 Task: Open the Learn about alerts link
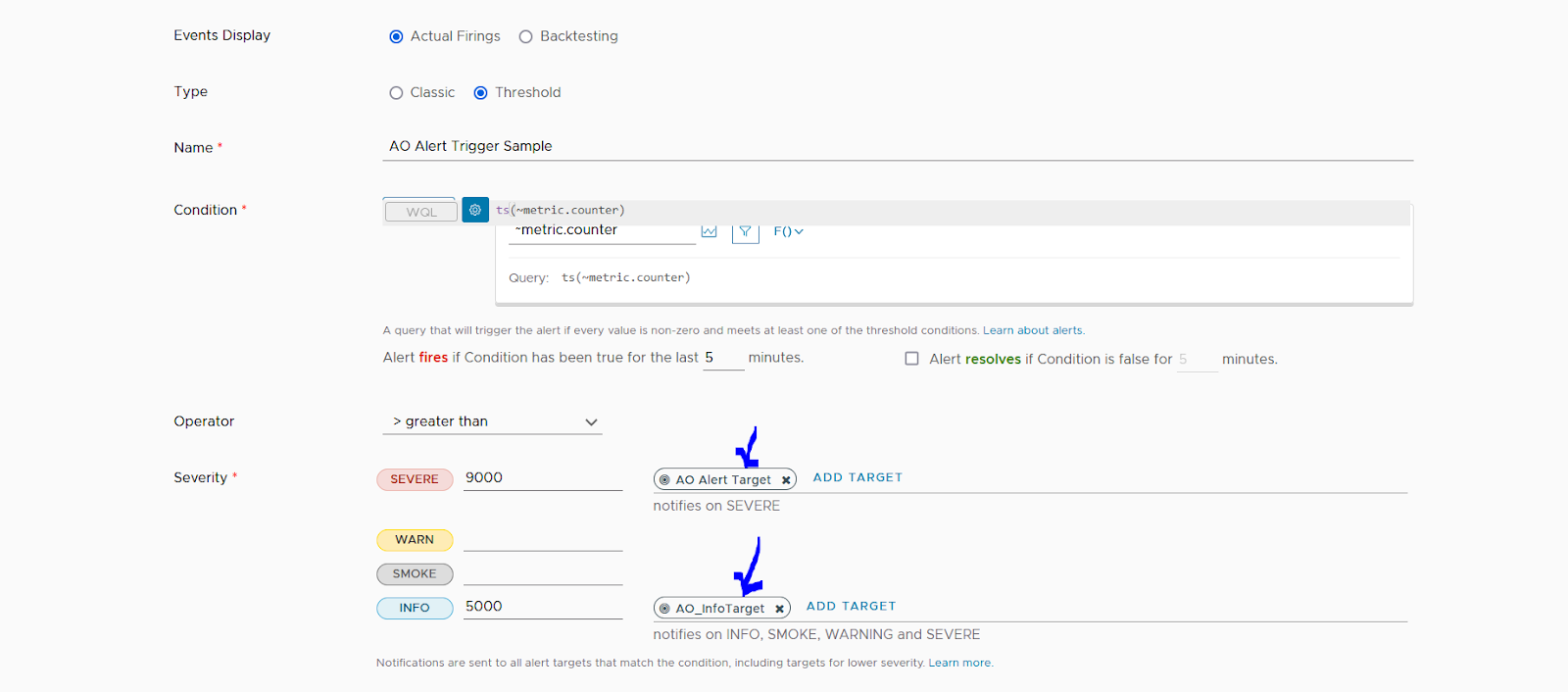click(x=1034, y=330)
